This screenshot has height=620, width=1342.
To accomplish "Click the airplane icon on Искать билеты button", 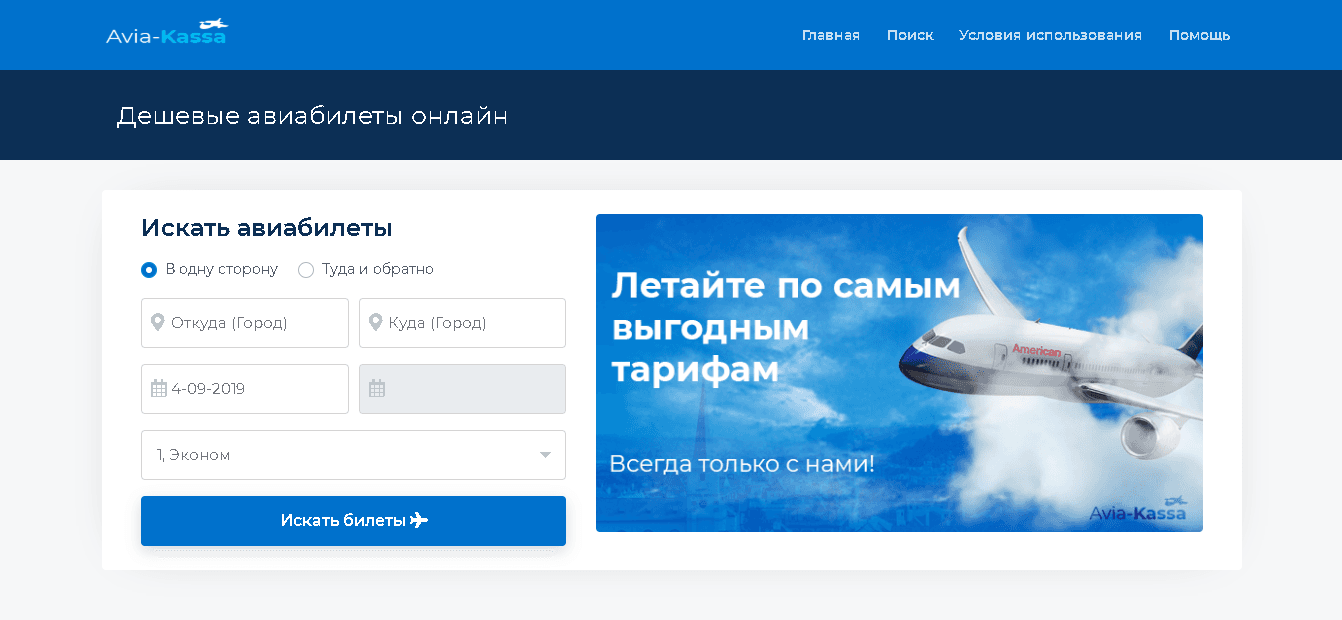I will [419, 521].
